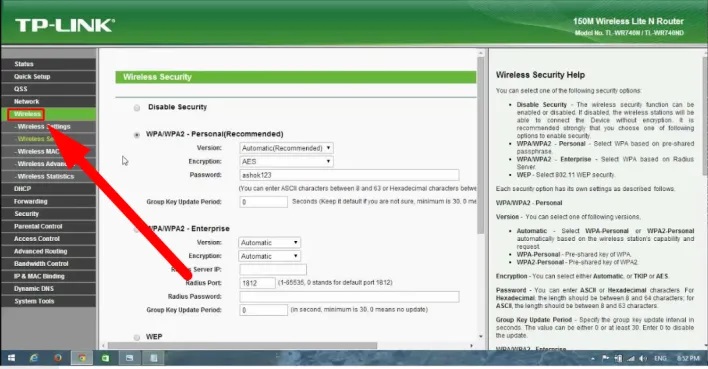
Task: Click the Enterprise Group Key Update Period field
Action: [x=263, y=310]
